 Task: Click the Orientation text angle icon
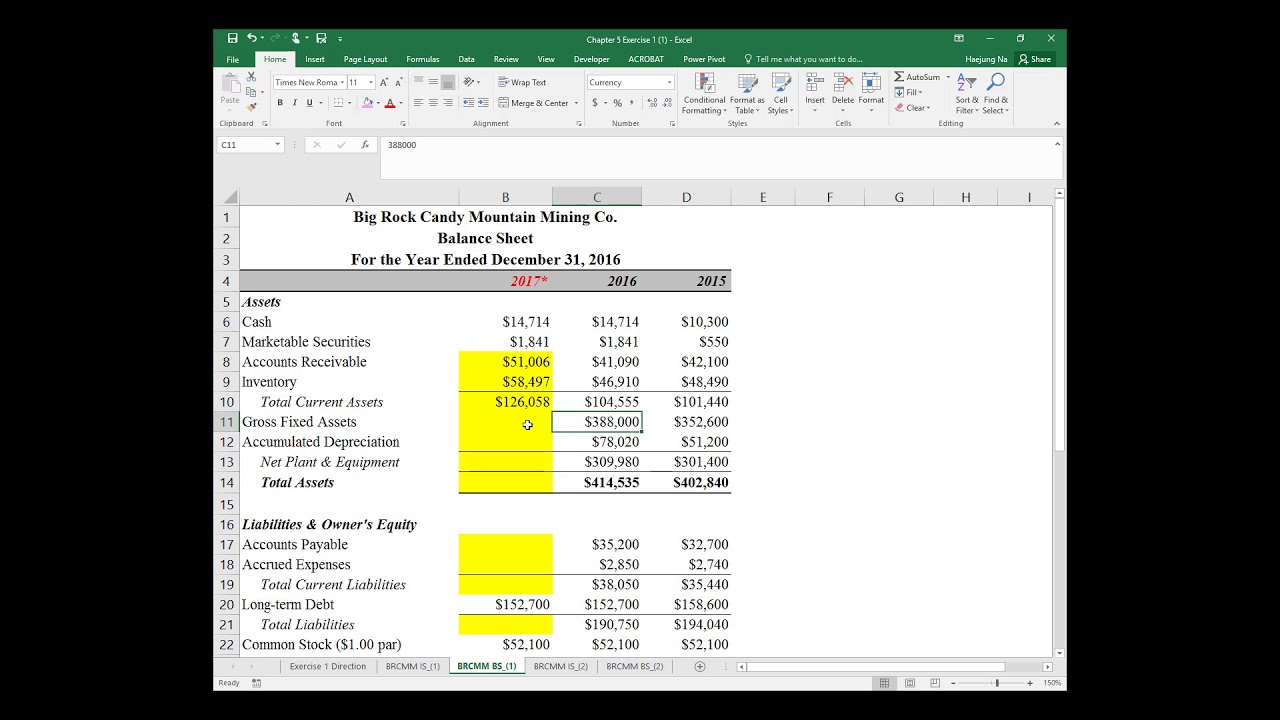pyautogui.click(x=469, y=82)
